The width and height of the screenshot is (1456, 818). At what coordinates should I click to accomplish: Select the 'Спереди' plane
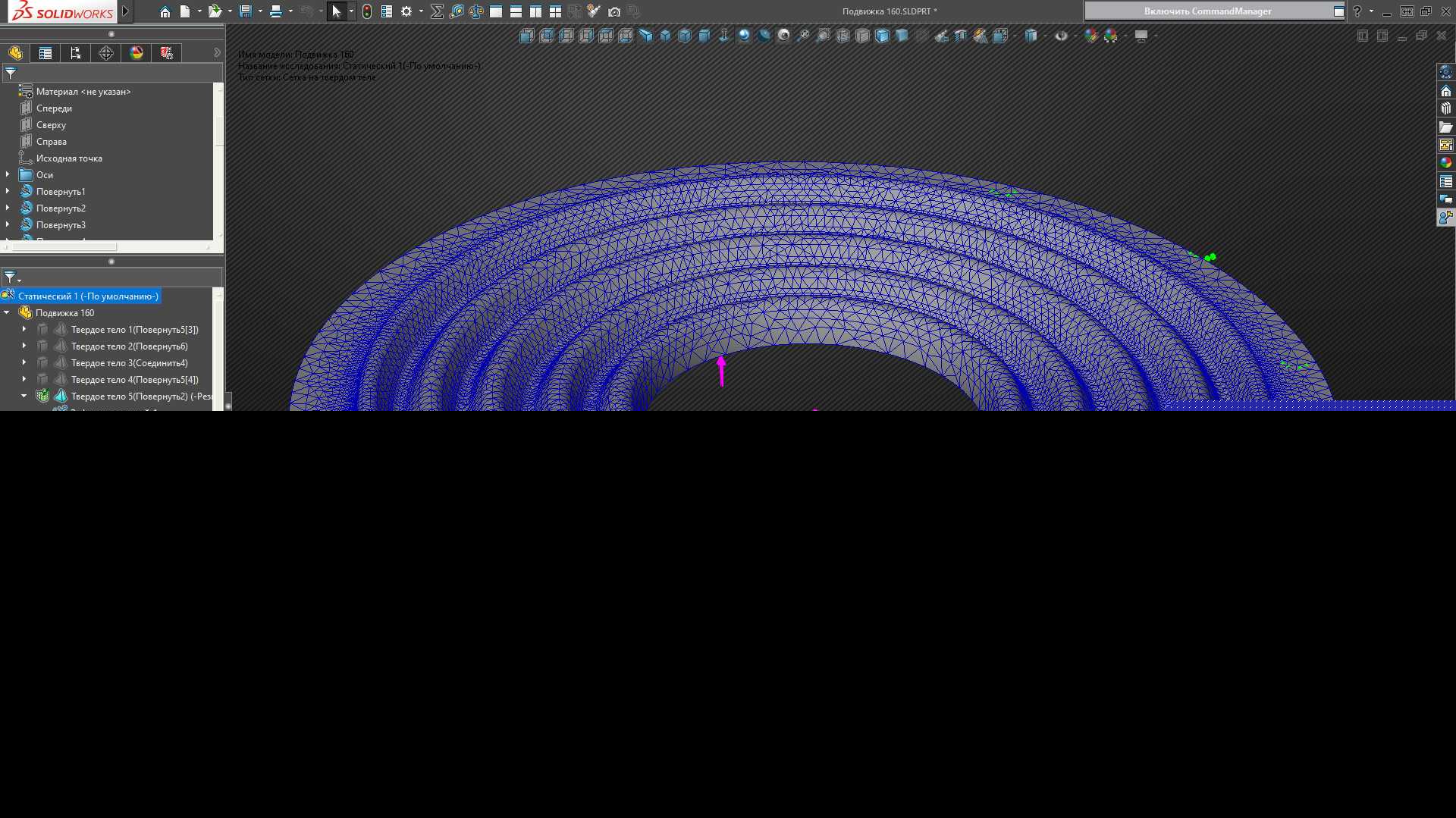click(54, 108)
